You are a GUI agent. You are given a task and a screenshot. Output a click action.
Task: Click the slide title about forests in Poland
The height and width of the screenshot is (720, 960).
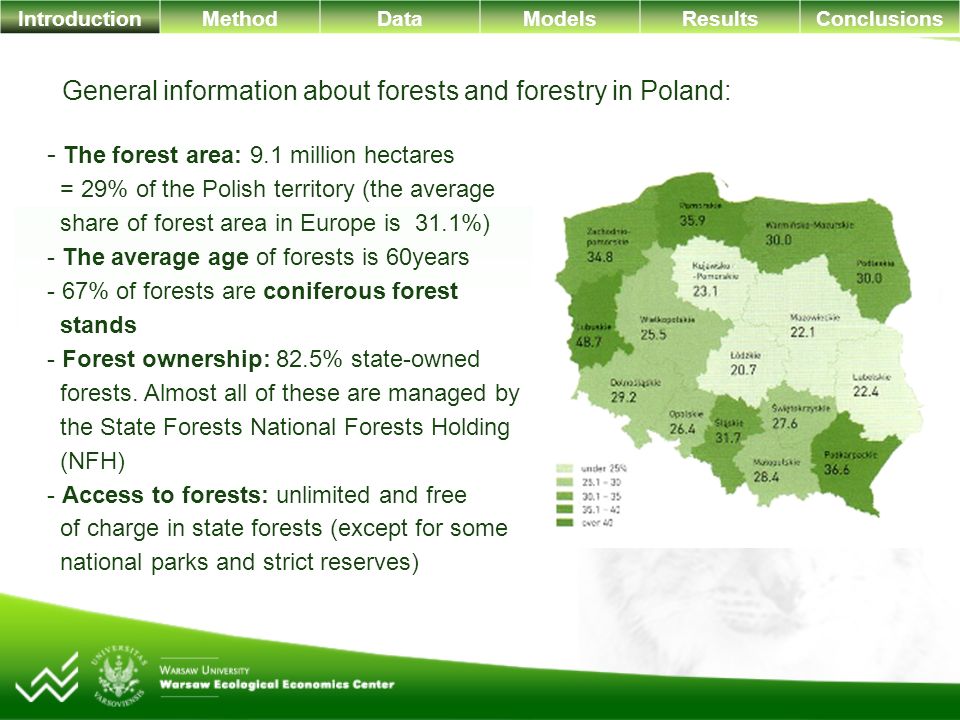(x=396, y=91)
